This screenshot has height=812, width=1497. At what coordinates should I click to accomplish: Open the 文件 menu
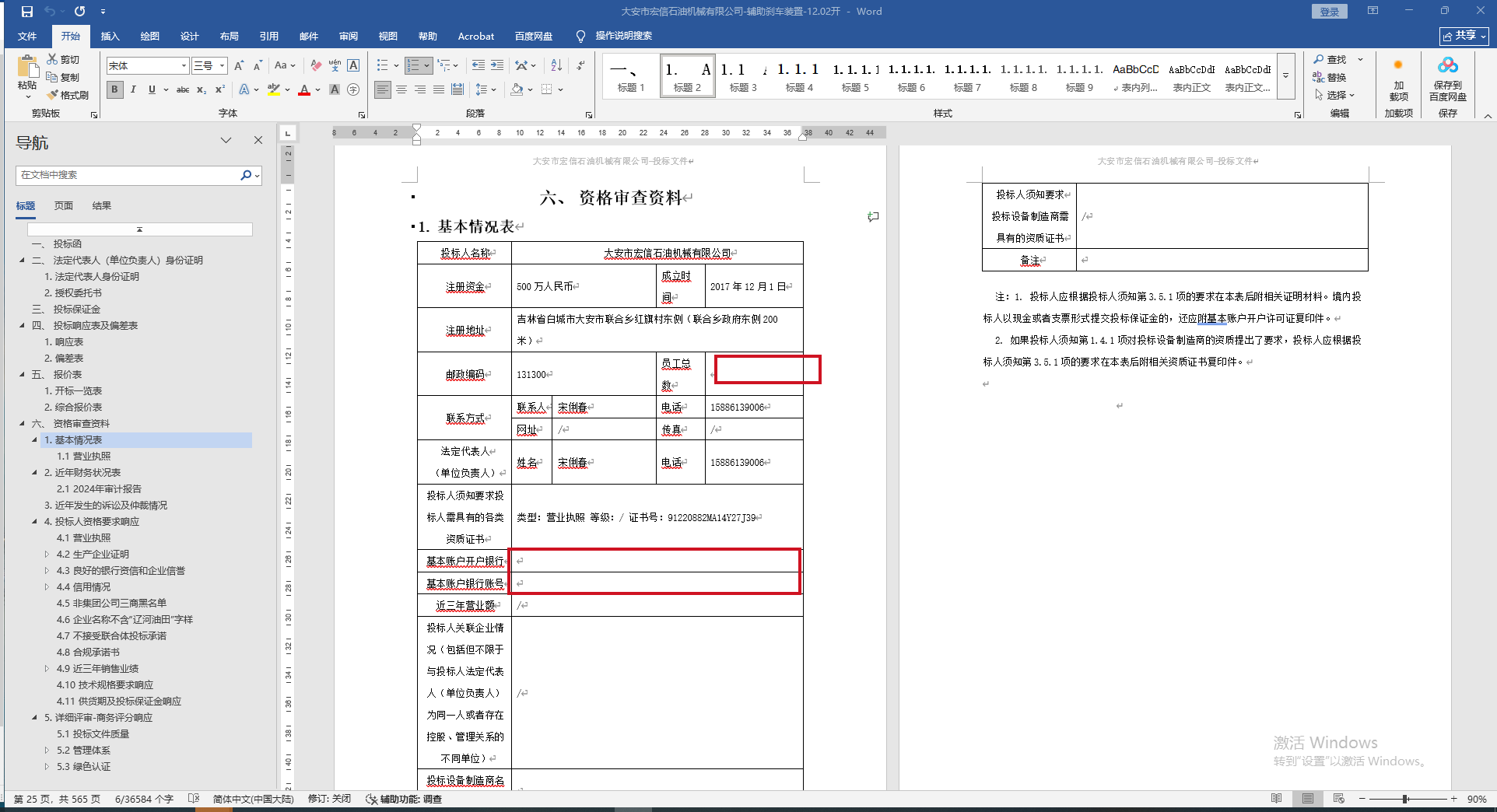27,37
